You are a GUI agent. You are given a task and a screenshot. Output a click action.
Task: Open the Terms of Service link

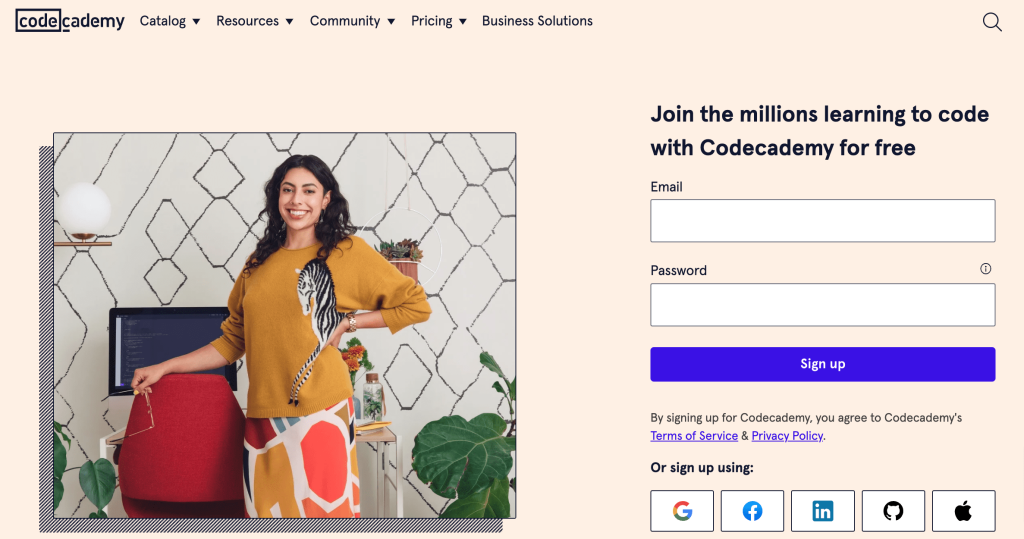(694, 436)
